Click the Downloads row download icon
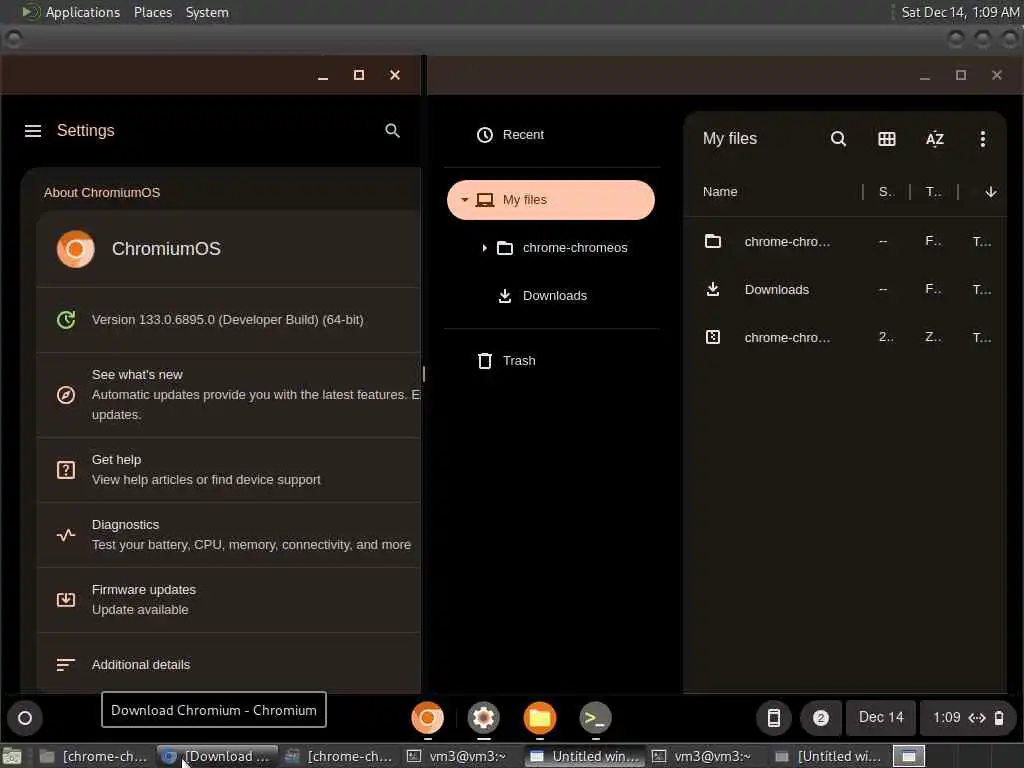Screen dimensions: 1024x768 (x=712, y=289)
